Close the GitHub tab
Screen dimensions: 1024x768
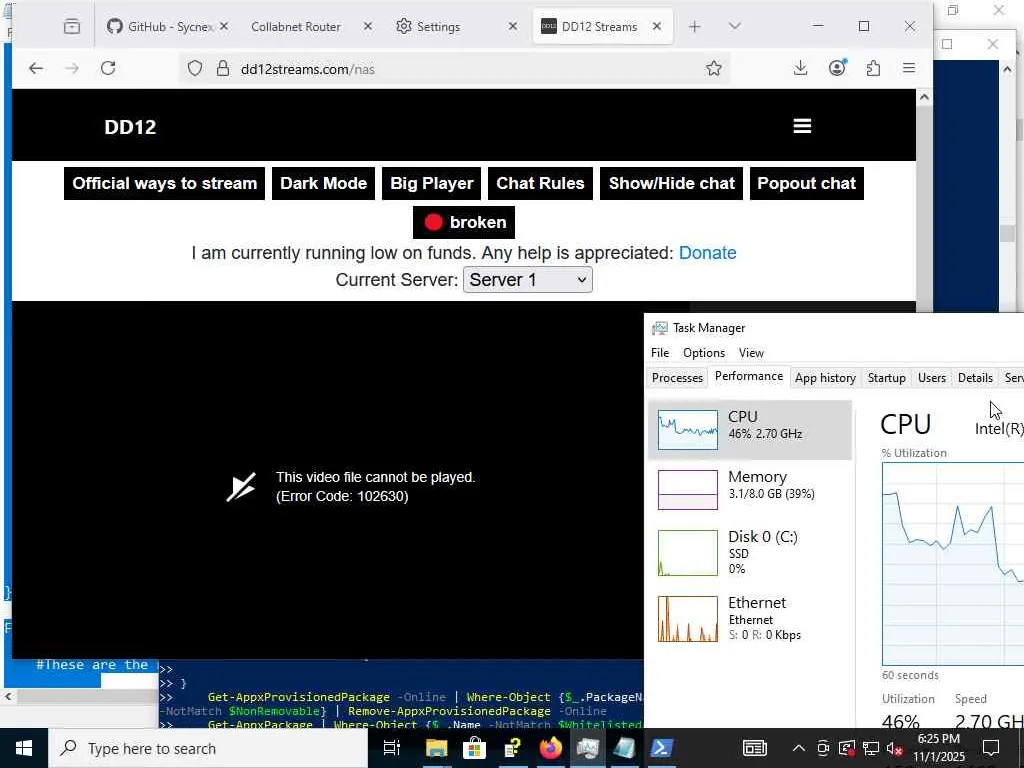(224, 27)
